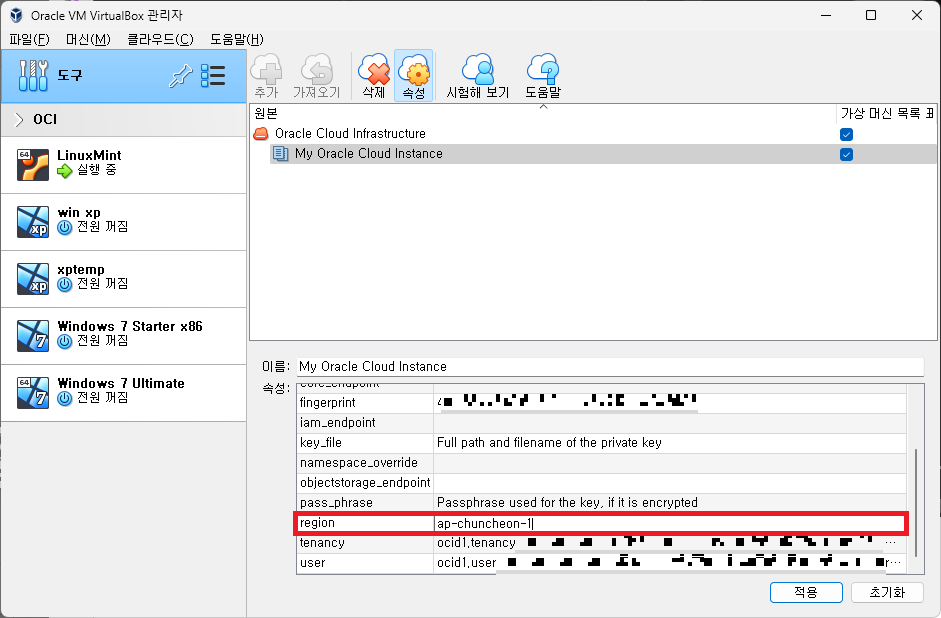The height and width of the screenshot is (618, 941).
Task: Select the LinuxMint VM icon
Action: (x=33, y=164)
